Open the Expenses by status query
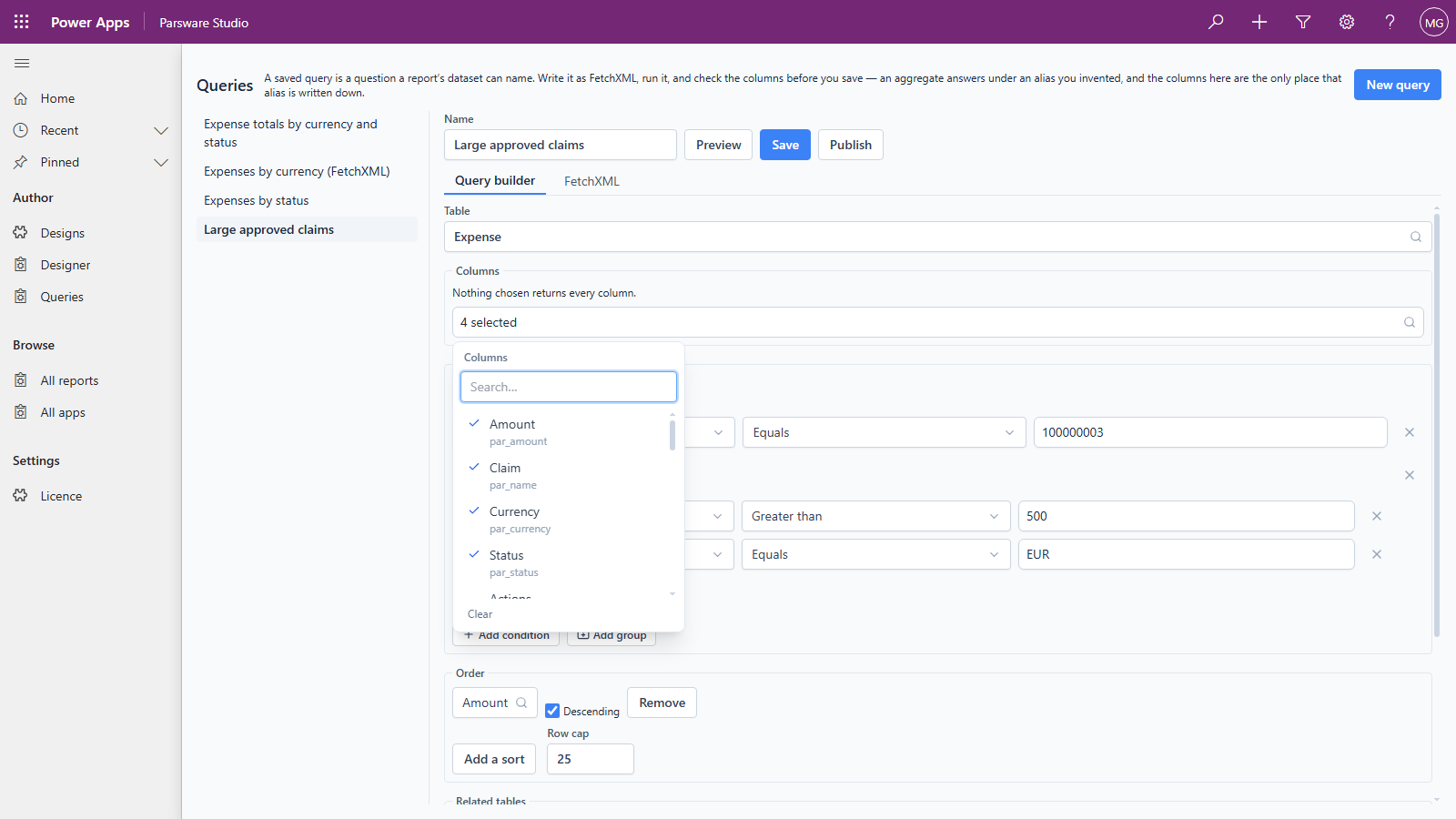The image size is (1456, 819). [x=307, y=200]
